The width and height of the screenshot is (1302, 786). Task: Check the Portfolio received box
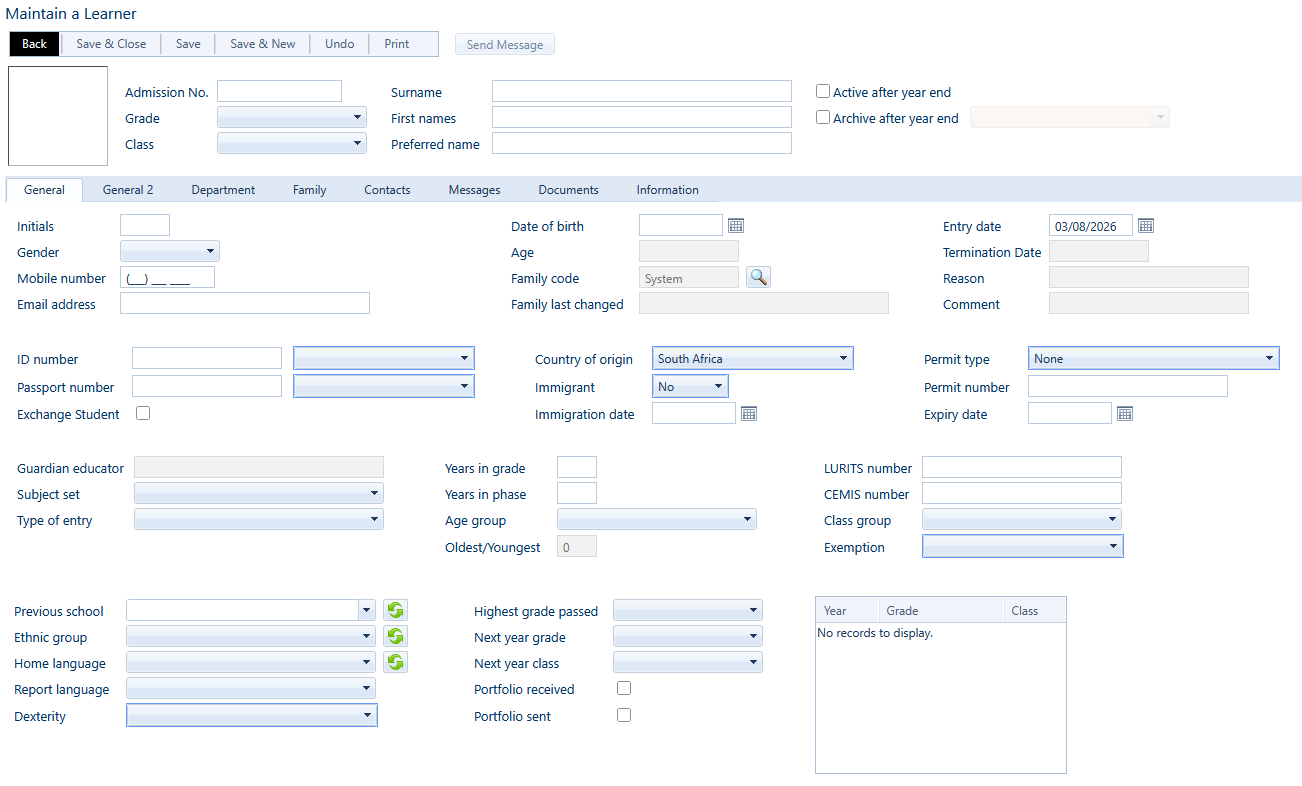click(624, 688)
